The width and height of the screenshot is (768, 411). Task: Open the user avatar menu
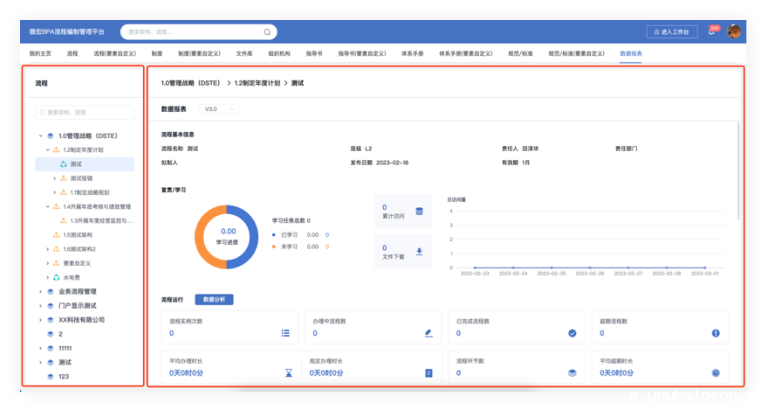pyautogui.click(x=735, y=31)
